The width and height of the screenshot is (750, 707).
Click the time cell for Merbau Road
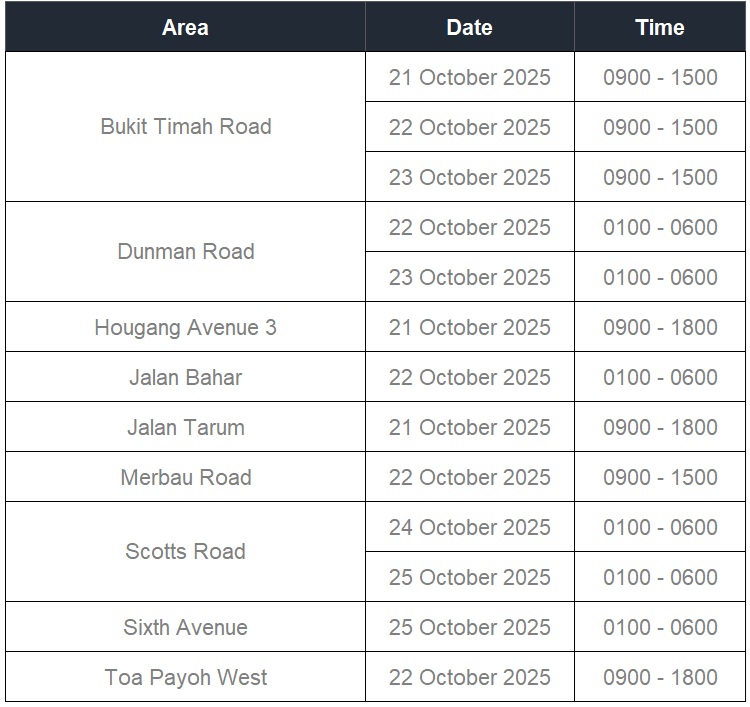click(660, 477)
